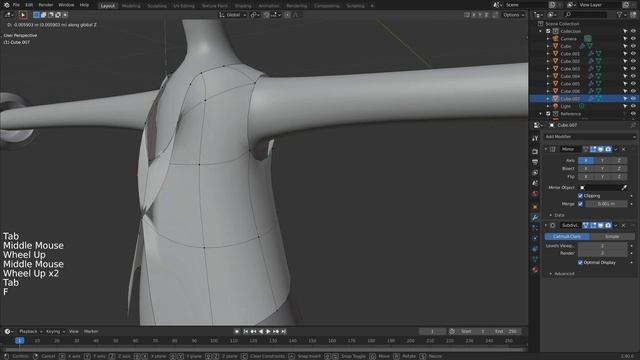Toggle Mirror modifier edit mode display icon
Image resolution: width=640 pixels, height=360 pixels.
[593, 149]
